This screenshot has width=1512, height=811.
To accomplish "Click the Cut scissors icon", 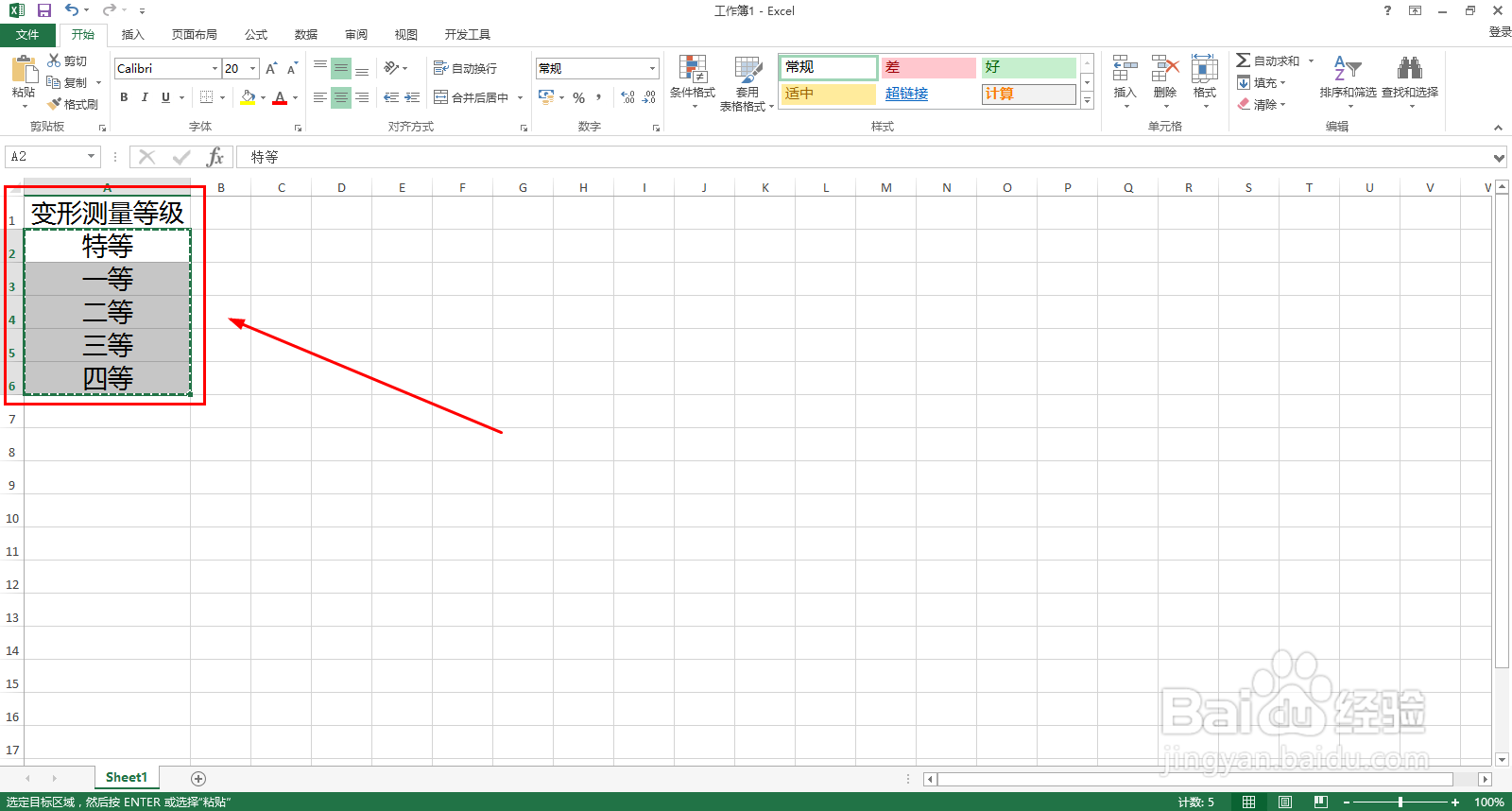I will [x=55, y=60].
